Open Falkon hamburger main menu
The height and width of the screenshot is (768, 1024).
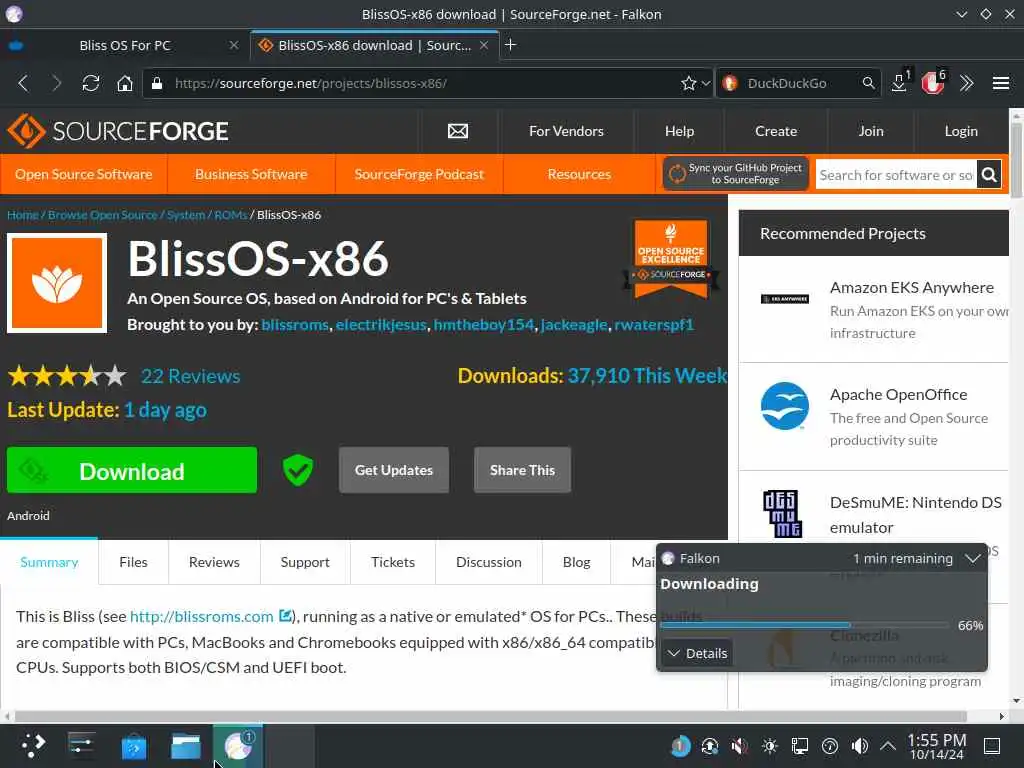coord(1000,83)
